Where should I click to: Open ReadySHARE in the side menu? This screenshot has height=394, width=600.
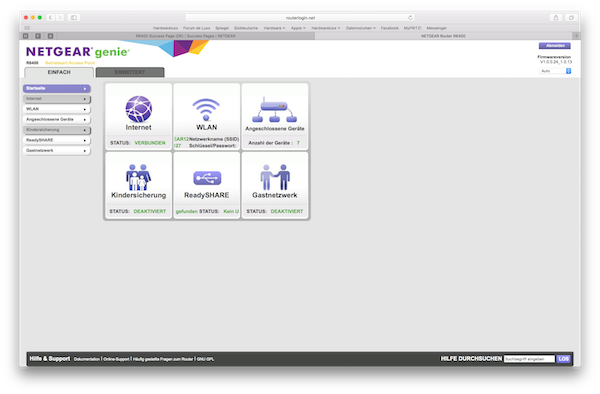click(57, 140)
